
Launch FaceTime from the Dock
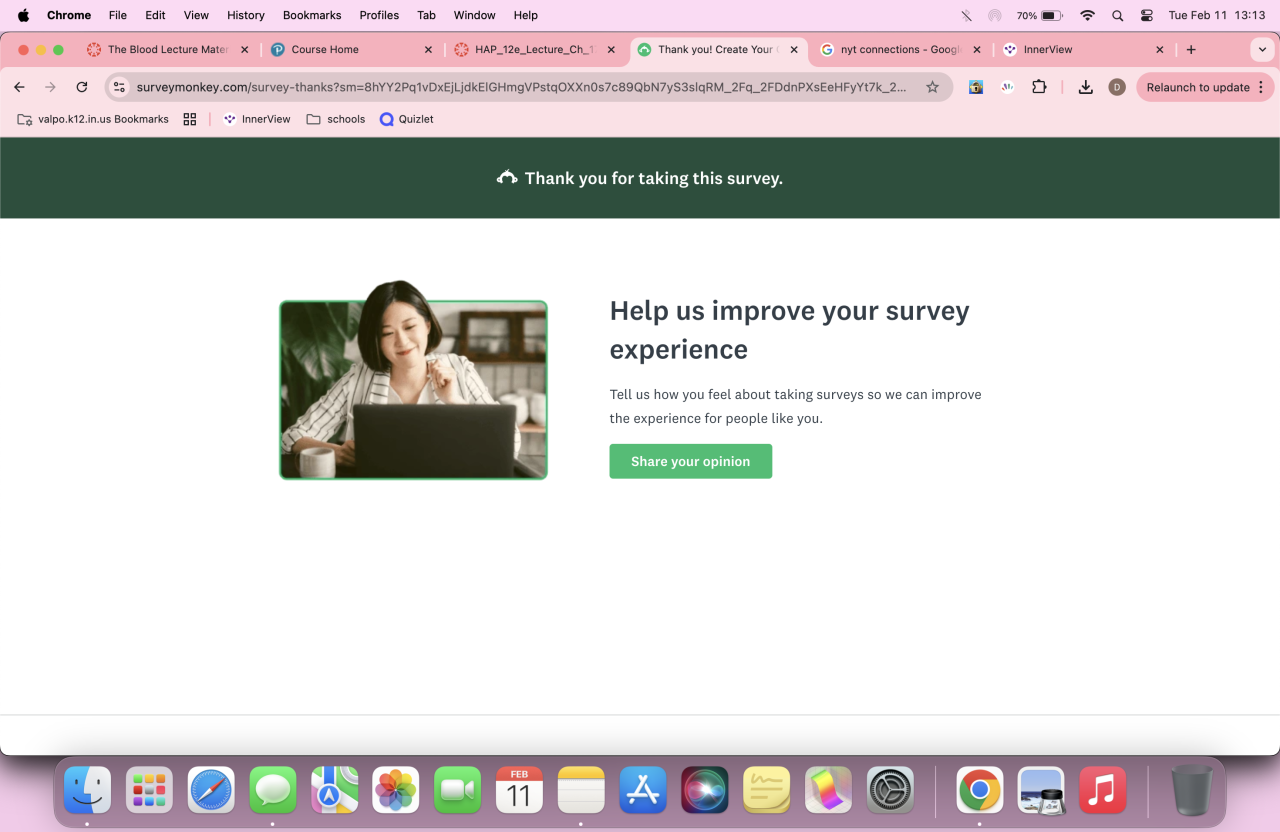pyautogui.click(x=458, y=791)
